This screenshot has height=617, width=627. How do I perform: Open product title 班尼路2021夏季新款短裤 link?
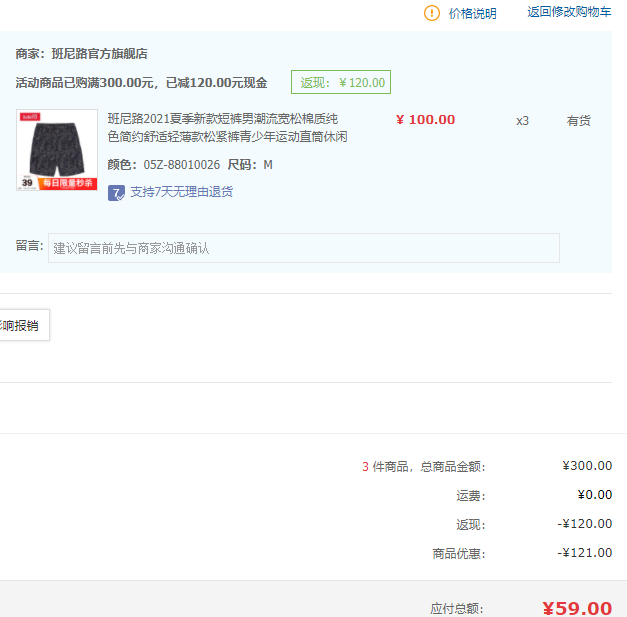227,128
